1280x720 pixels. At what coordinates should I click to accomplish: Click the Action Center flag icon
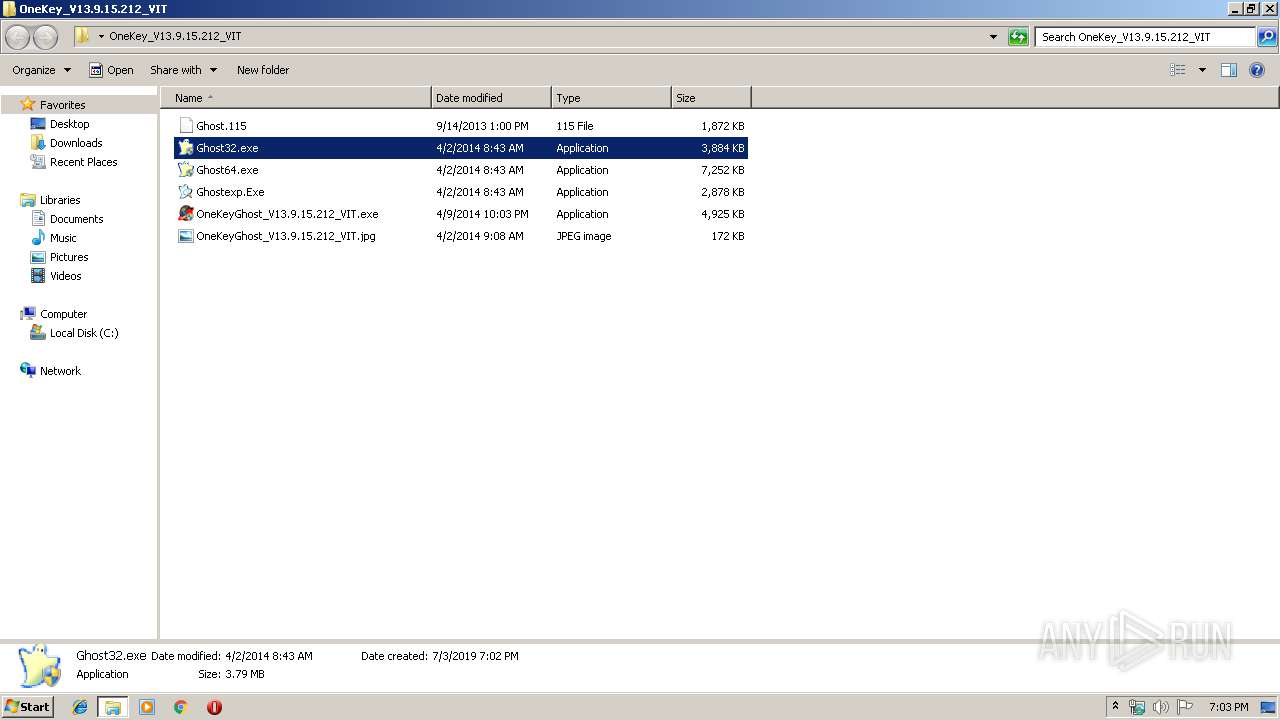pyautogui.click(x=1185, y=707)
